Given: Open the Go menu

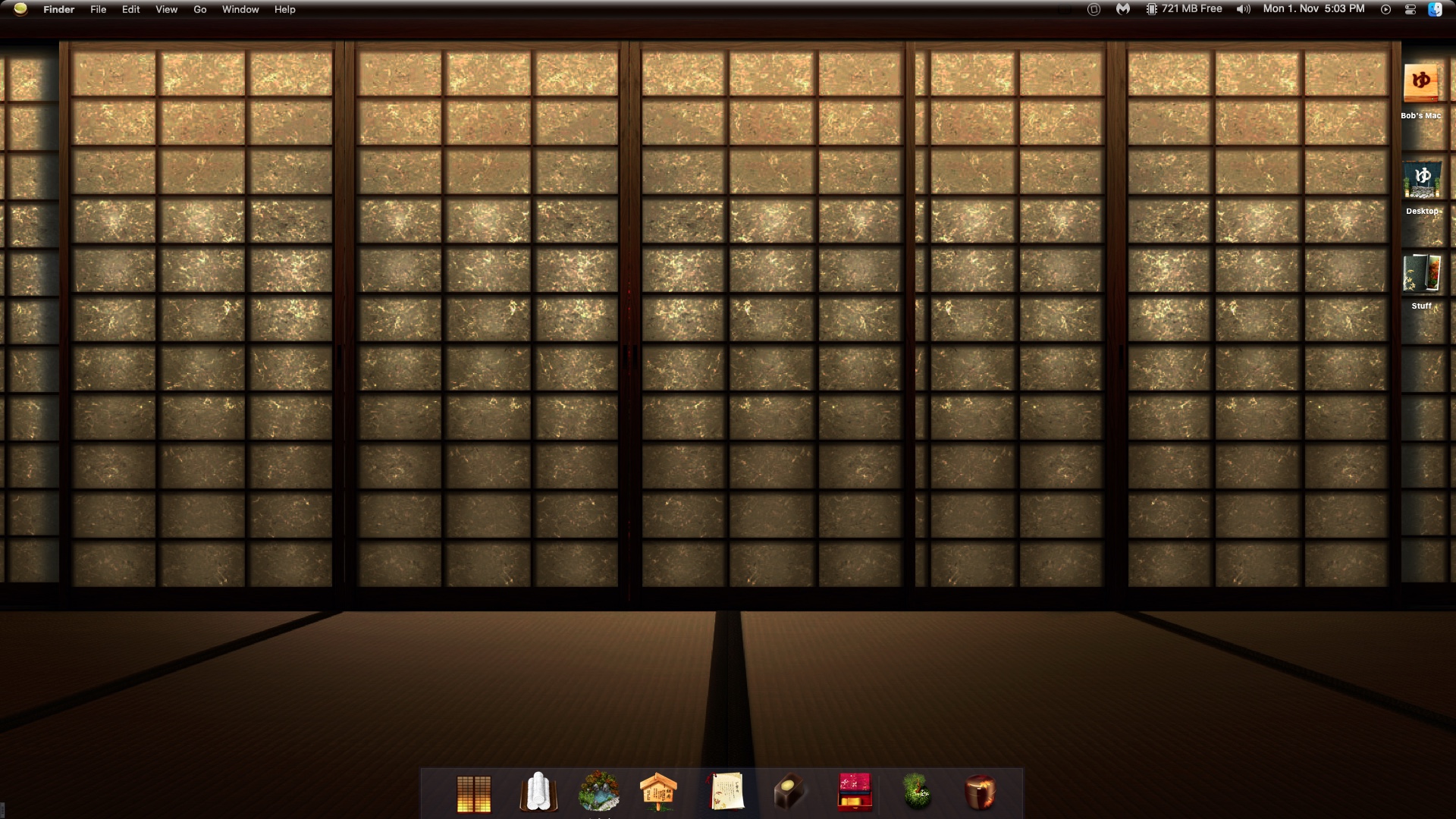Looking at the screenshot, I should 200,10.
